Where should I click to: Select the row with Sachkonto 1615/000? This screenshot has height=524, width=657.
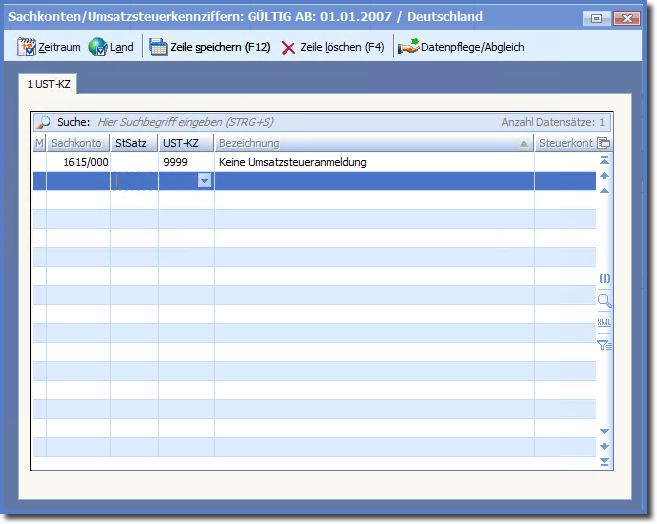(x=85, y=161)
